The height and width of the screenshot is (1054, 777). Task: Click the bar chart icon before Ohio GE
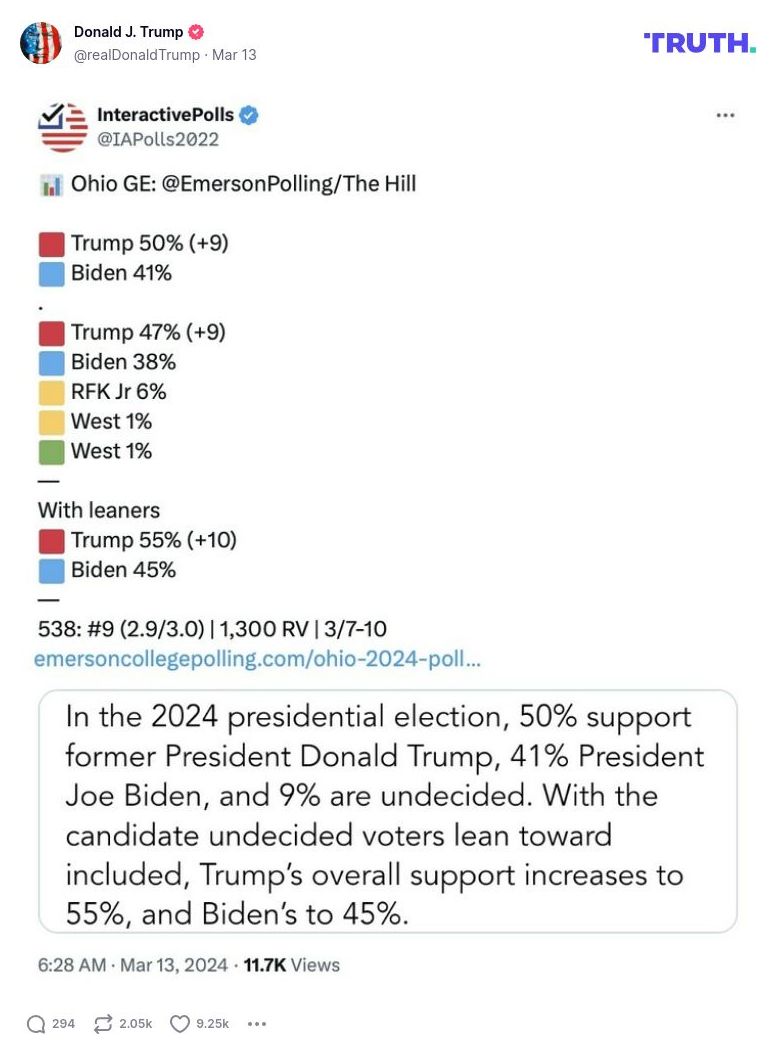(x=49, y=184)
